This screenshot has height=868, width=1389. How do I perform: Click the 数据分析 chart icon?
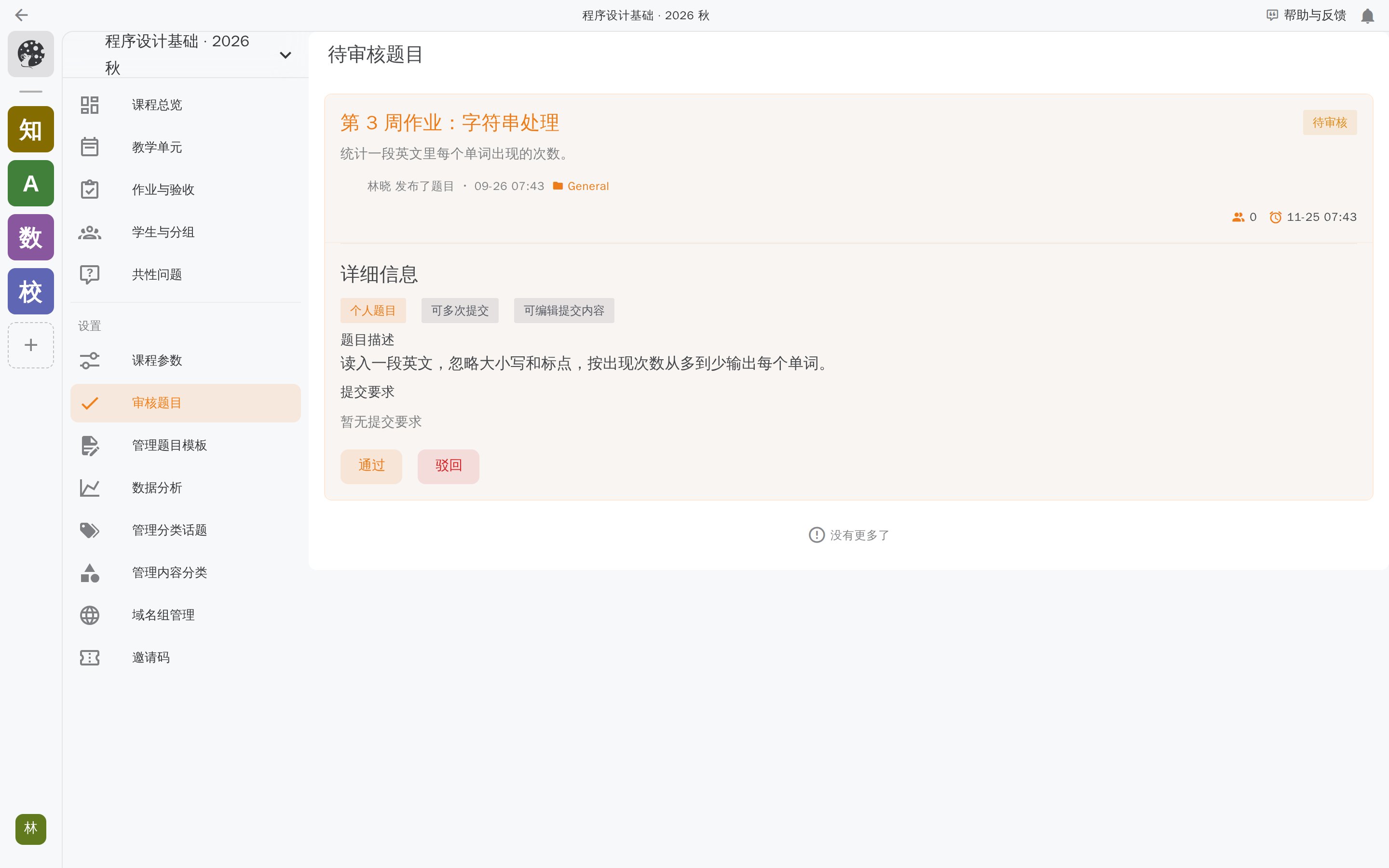point(90,488)
